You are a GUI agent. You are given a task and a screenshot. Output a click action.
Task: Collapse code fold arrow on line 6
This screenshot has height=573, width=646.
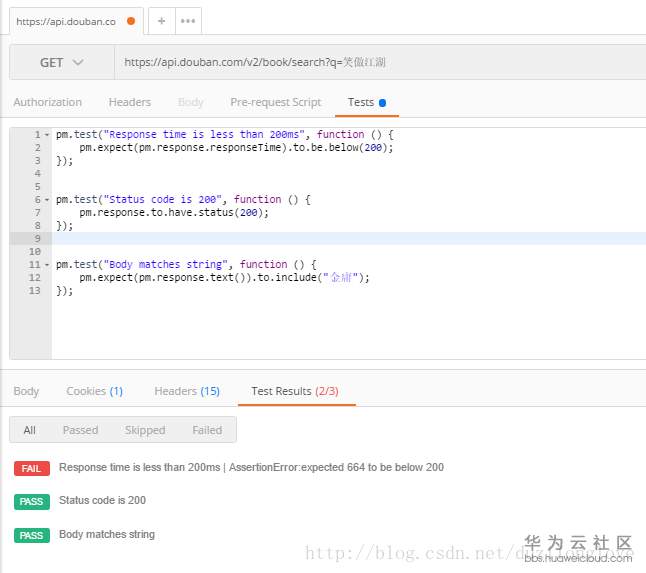click(47, 200)
